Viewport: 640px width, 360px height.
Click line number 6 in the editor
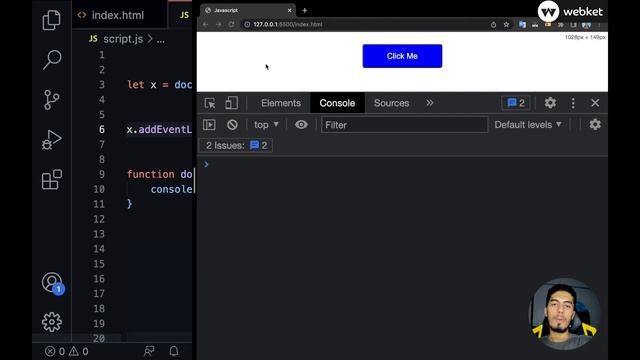[x=102, y=129]
